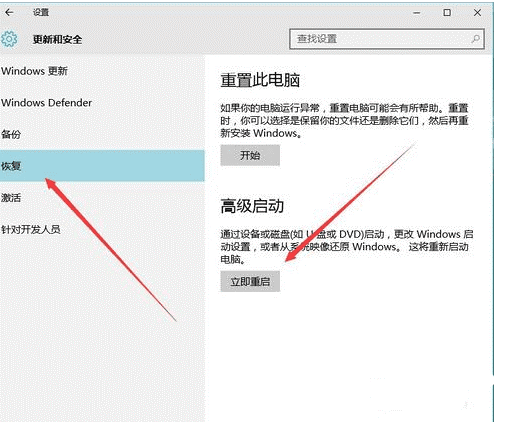Minimize the Settings window
This screenshot has width=505, height=435.
pos(416,13)
